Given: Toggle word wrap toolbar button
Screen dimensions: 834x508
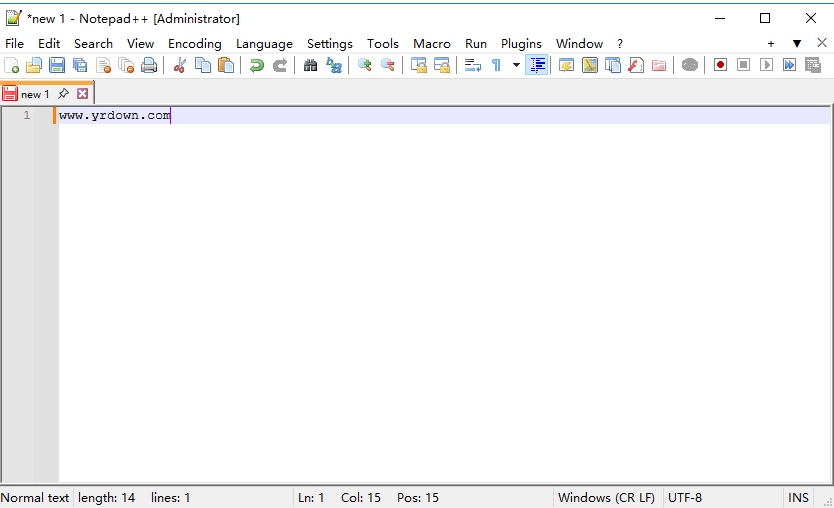Looking at the screenshot, I should (473, 65).
